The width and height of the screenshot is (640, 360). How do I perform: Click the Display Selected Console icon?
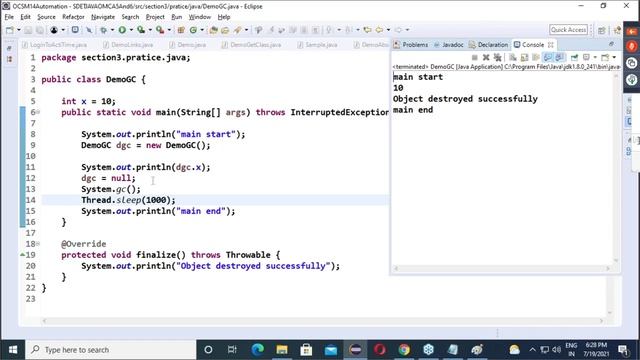586,58
